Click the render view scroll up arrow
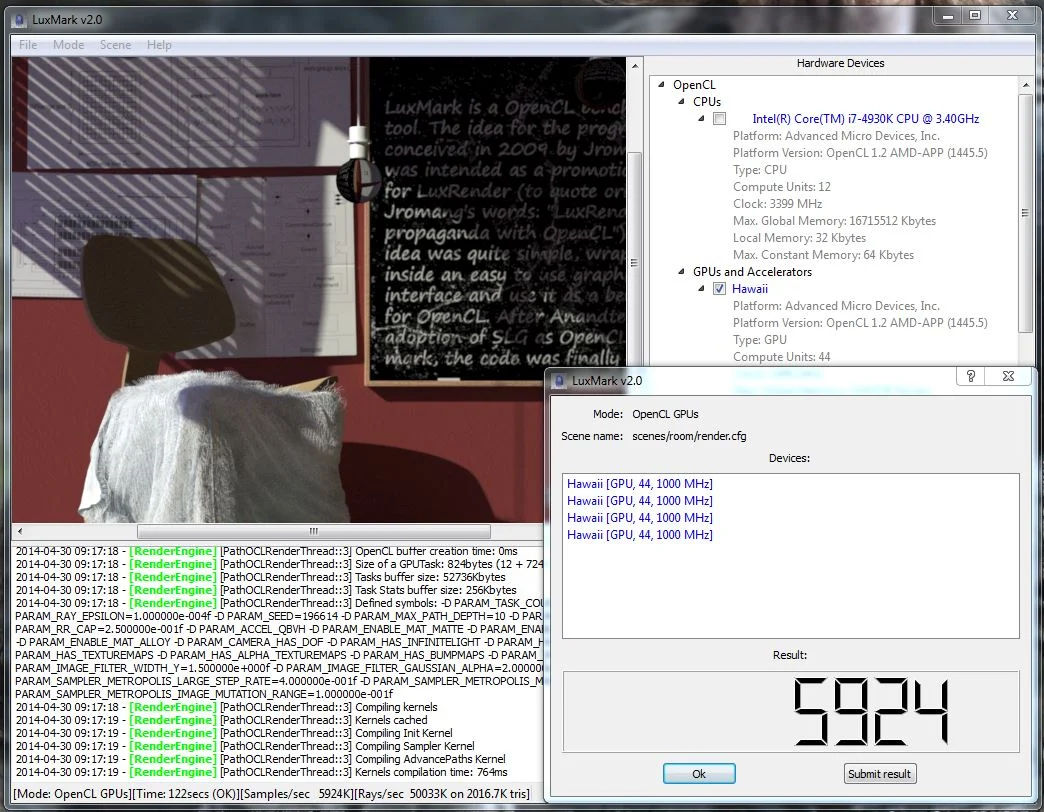The image size is (1044, 812). click(635, 66)
